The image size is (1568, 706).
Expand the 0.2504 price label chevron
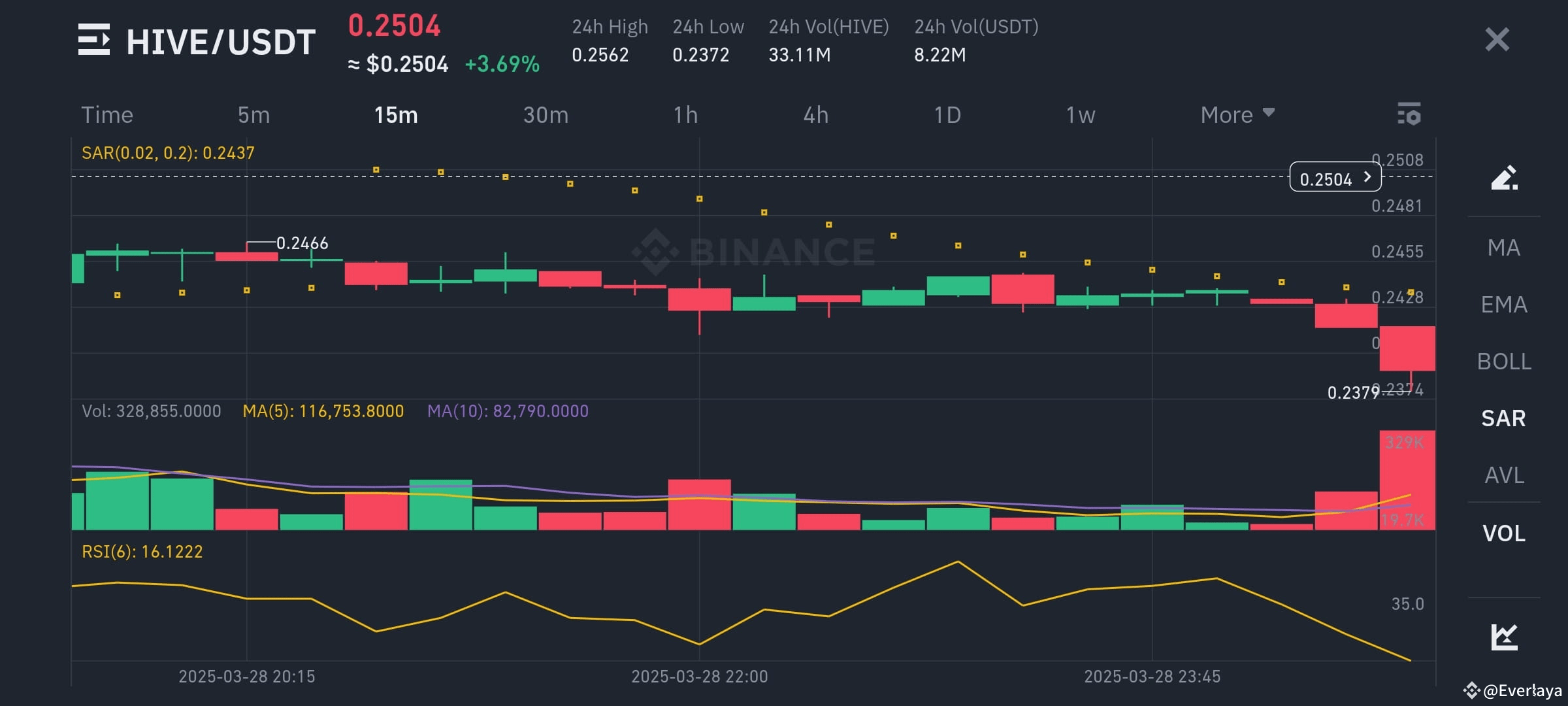click(1366, 177)
